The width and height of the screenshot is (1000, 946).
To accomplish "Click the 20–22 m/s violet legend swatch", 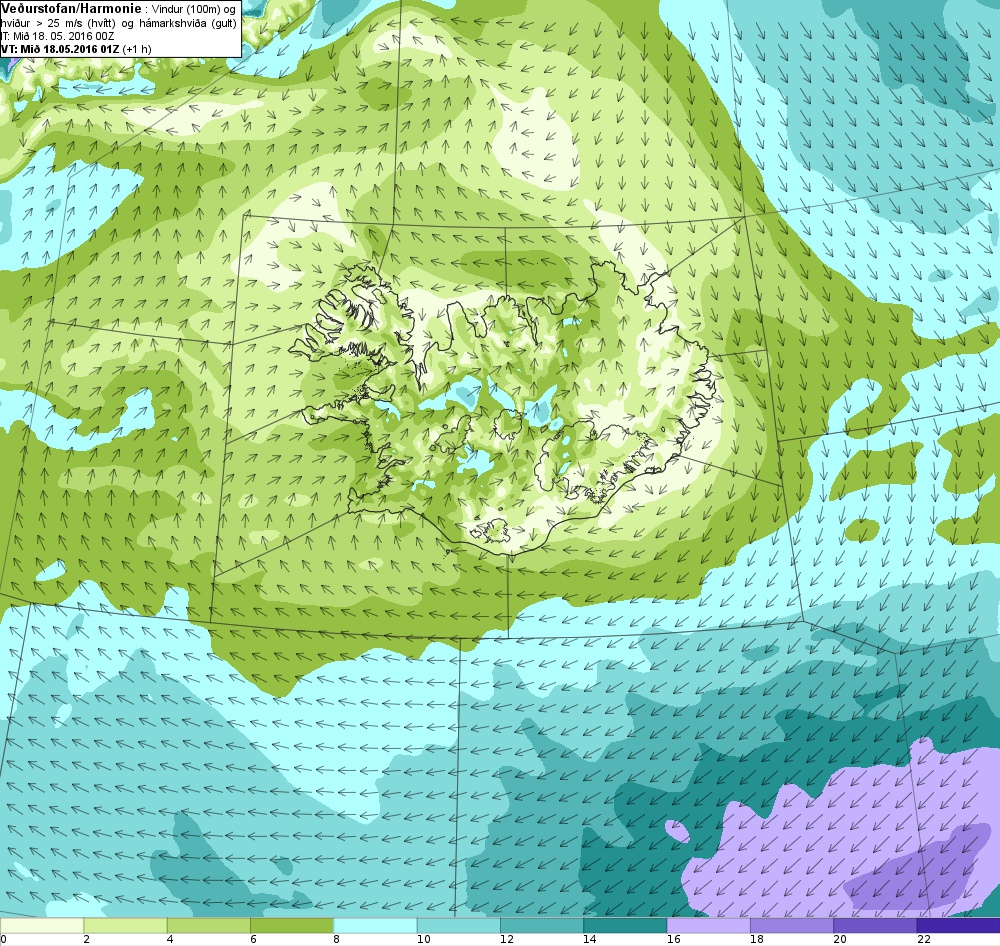I will click(875, 926).
